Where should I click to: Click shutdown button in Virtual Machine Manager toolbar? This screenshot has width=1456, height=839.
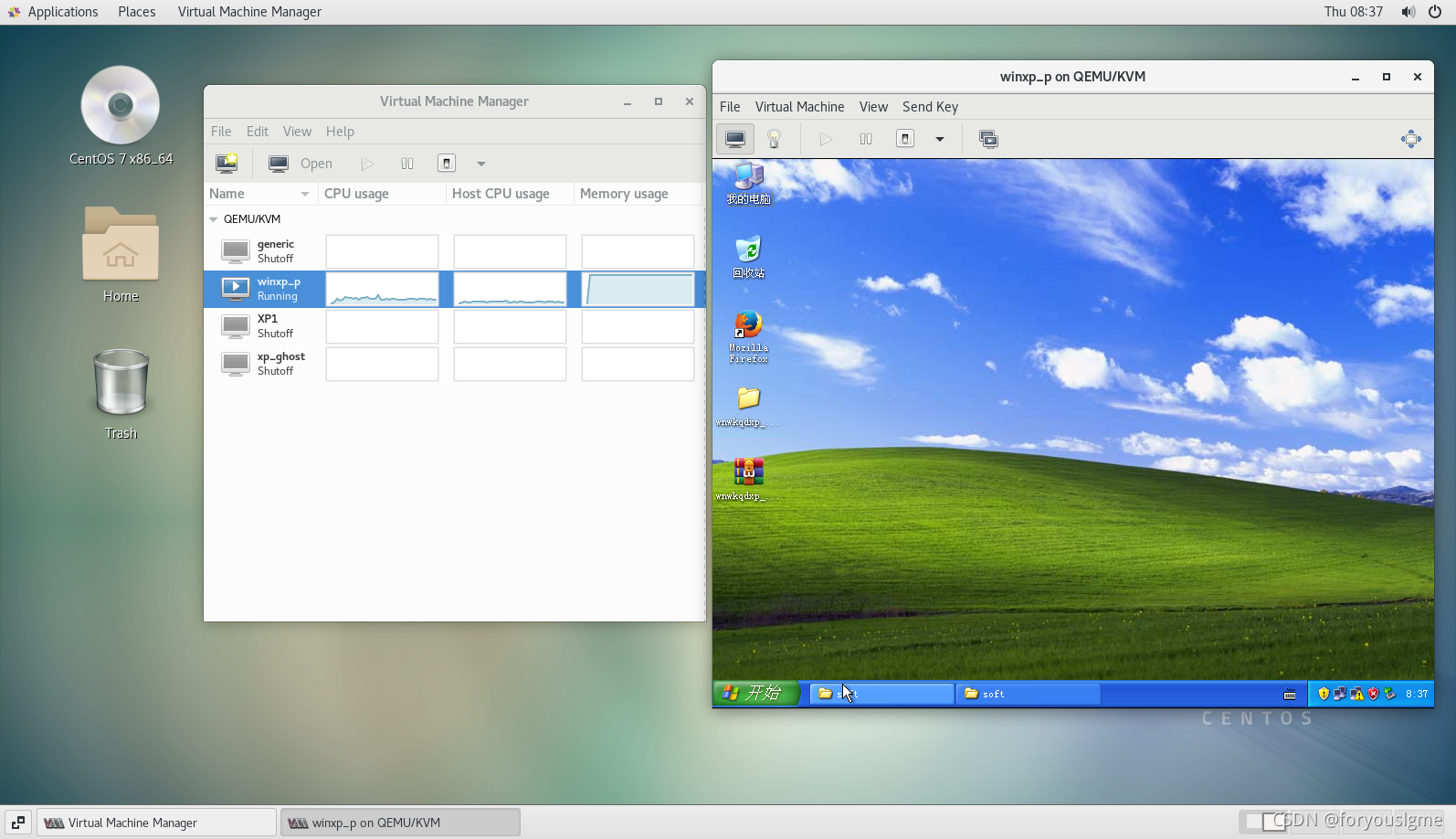point(447,164)
